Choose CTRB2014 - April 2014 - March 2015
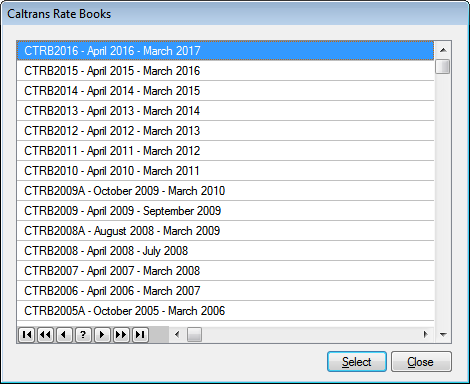Viewport: 470px width, 384px height. click(225, 91)
